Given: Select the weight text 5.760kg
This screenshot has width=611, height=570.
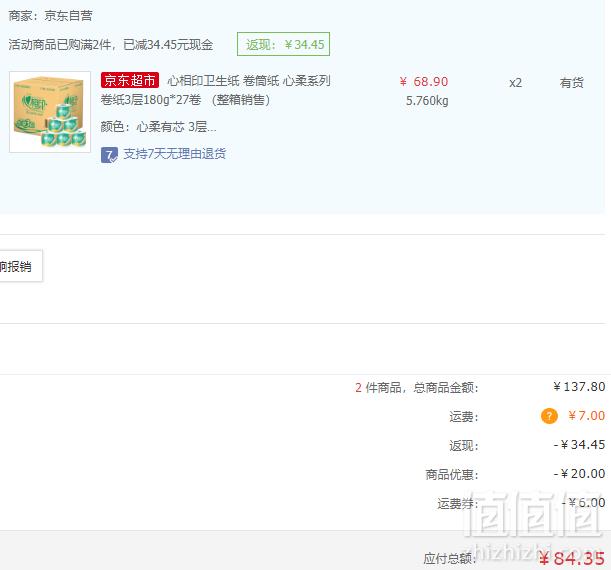Looking at the screenshot, I should click(x=427, y=101).
